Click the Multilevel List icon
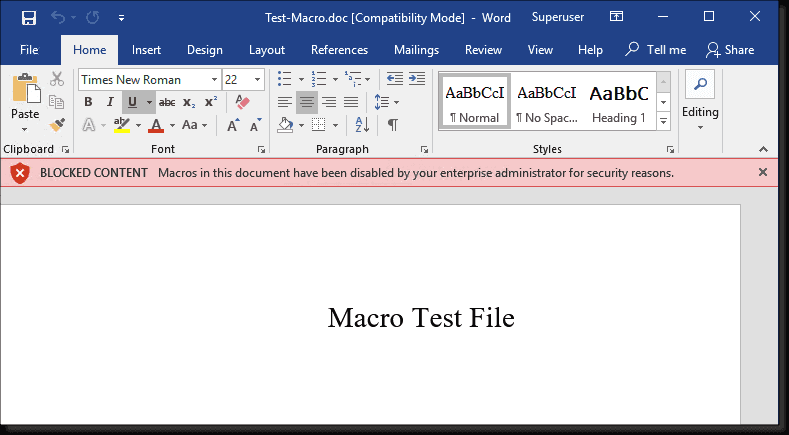This screenshot has width=789, height=435. [353, 79]
